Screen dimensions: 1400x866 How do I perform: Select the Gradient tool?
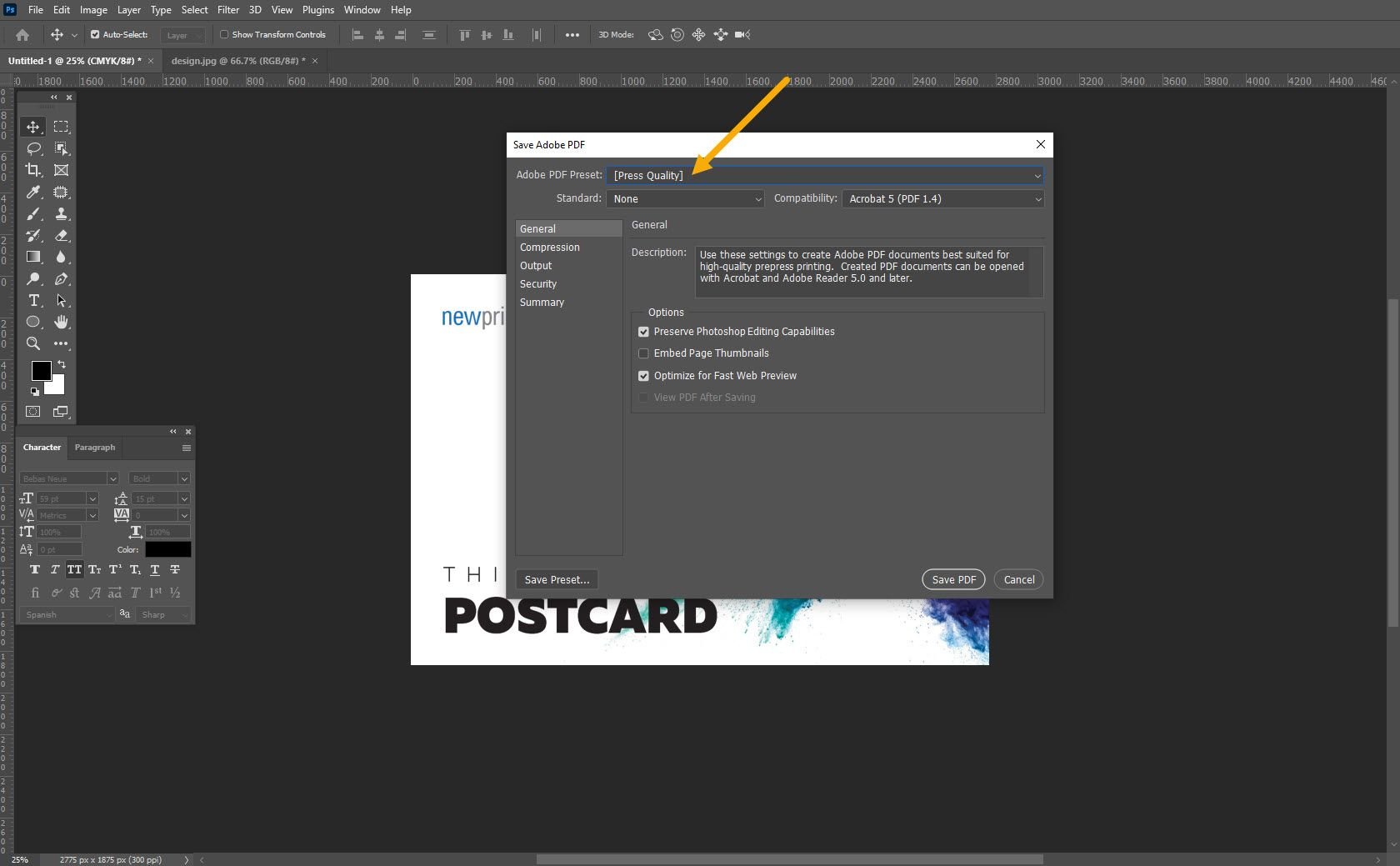coord(33,257)
